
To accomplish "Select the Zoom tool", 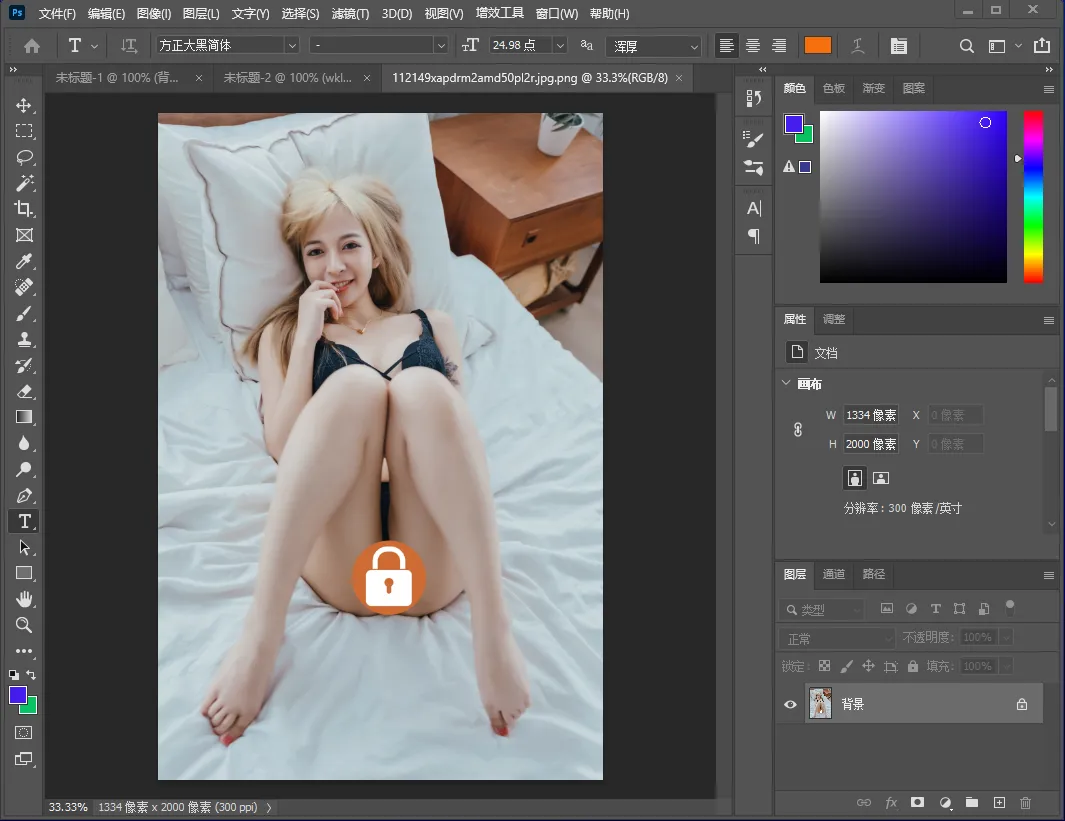I will [24, 625].
